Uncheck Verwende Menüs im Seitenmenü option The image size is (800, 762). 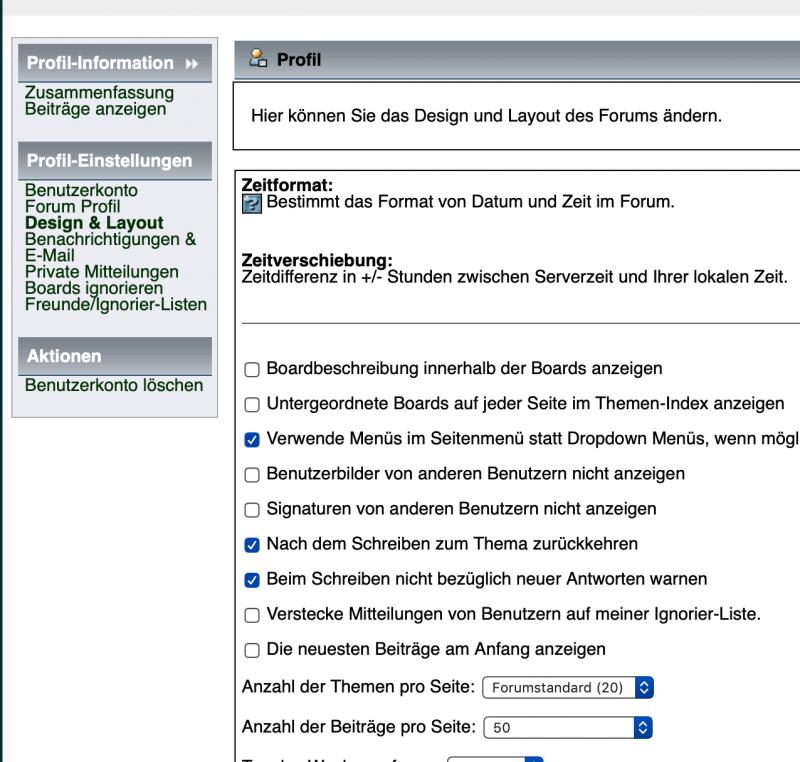(252, 439)
